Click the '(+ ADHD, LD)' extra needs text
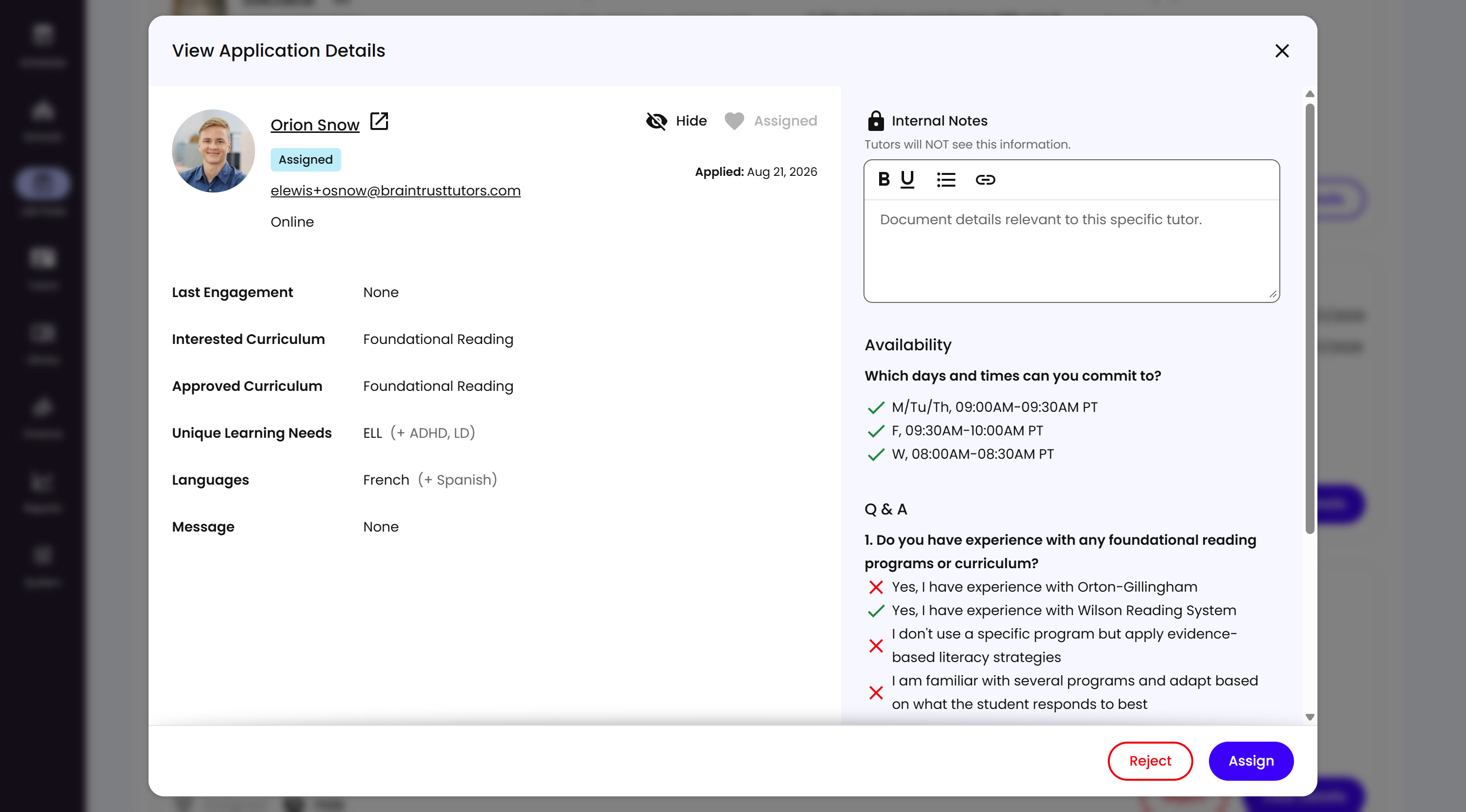1466x812 pixels. [432, 433]
